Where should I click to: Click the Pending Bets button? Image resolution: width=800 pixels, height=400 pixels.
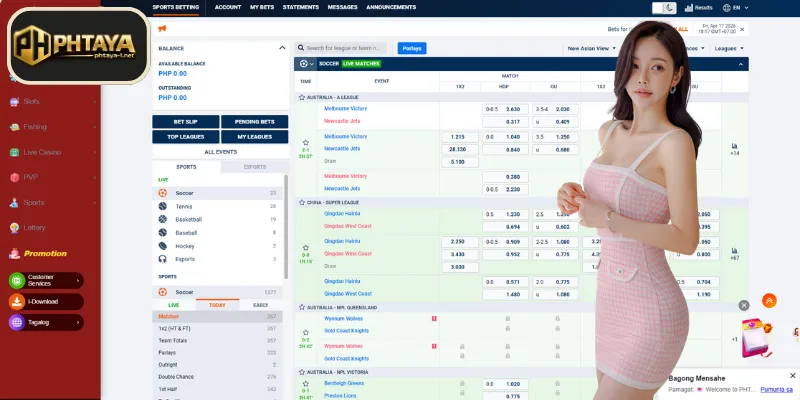pos(254,122)
